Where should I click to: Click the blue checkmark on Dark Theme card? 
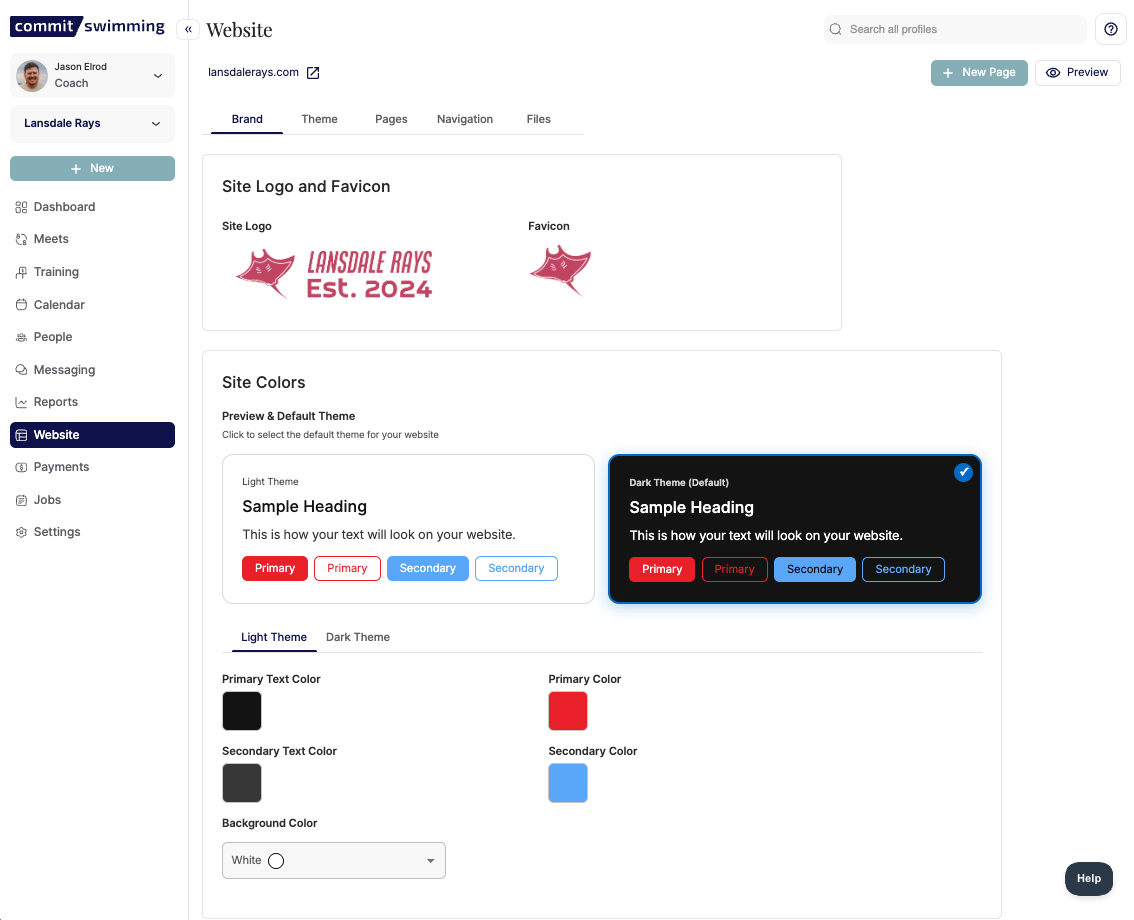coord(963,472)
